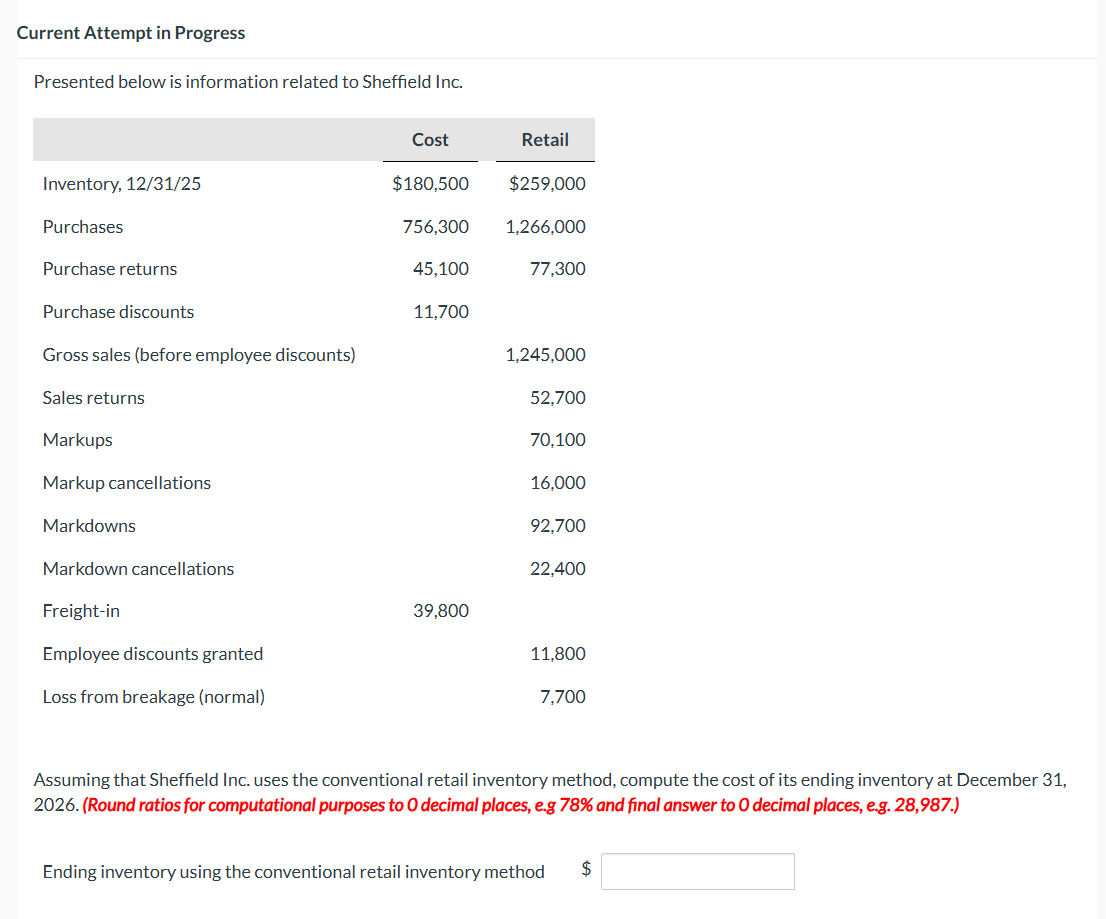Select the 'Markdown cancellations' row label
This screenshot has width=1106, height=919.
point(138,568)
